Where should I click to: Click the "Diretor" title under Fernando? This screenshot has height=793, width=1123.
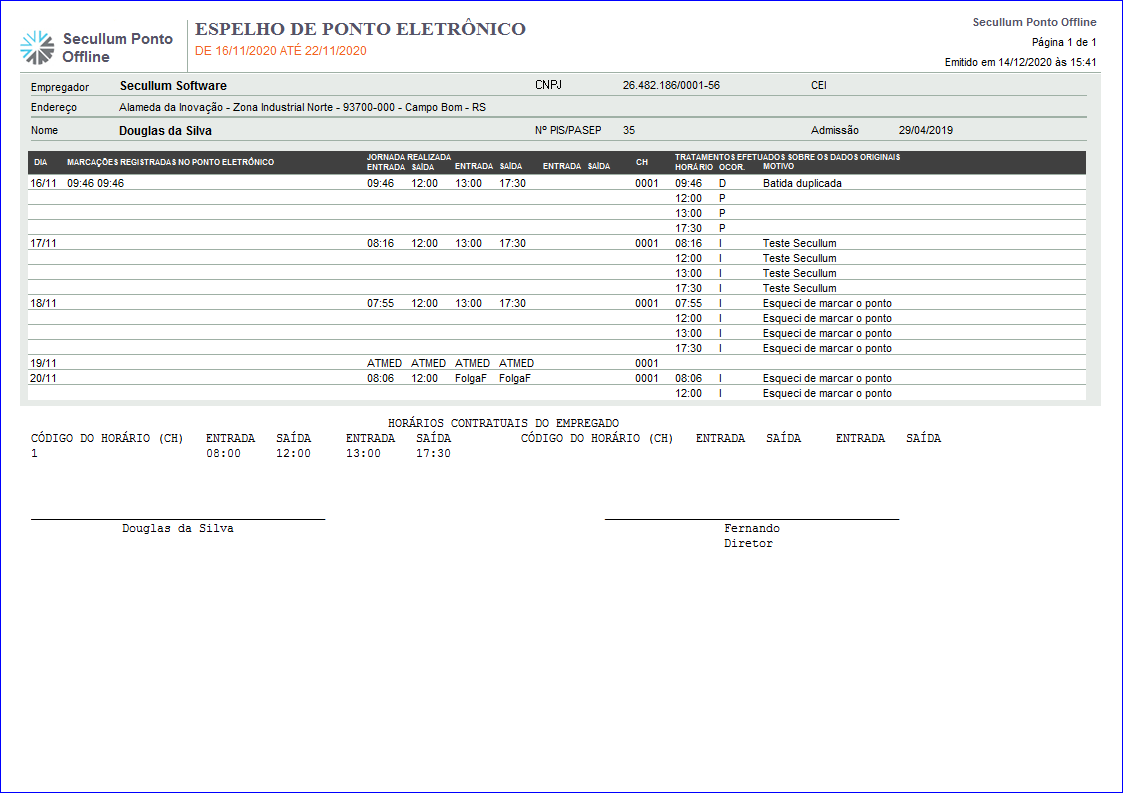748,544
